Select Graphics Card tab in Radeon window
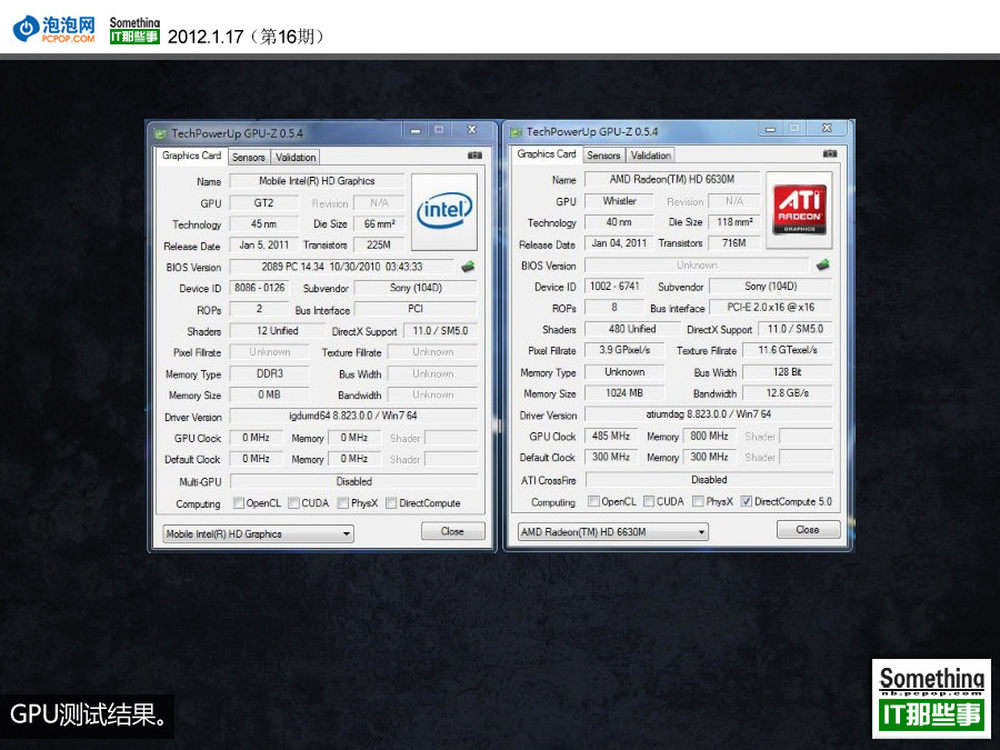The width and height of the screenshot is (1000, 750). [547, 154]
